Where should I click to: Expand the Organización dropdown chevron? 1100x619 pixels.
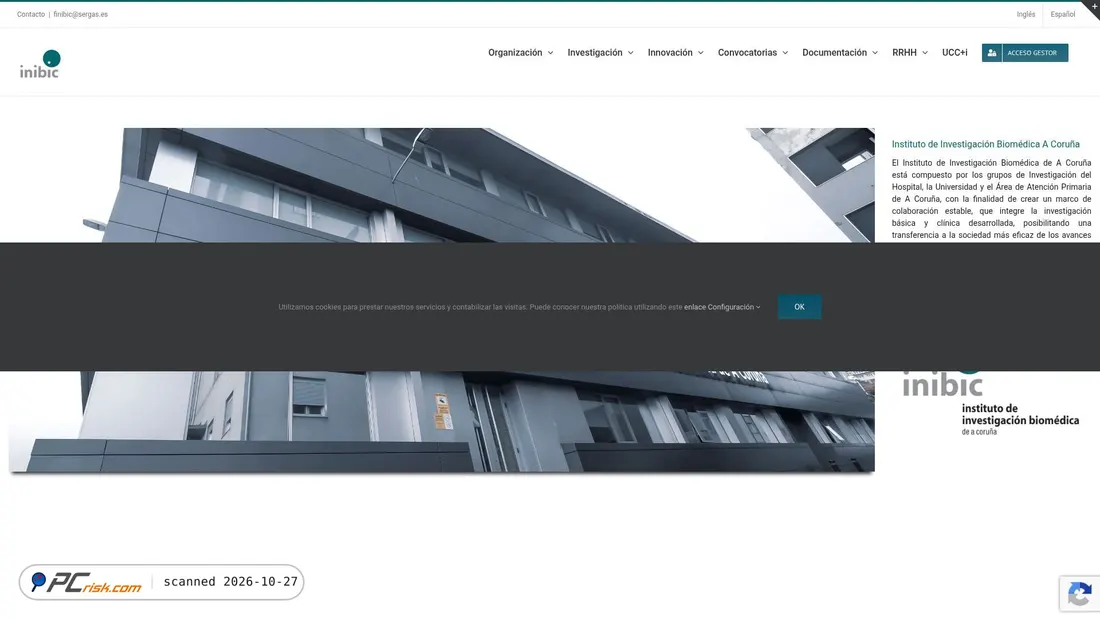(x=550, y=53)
